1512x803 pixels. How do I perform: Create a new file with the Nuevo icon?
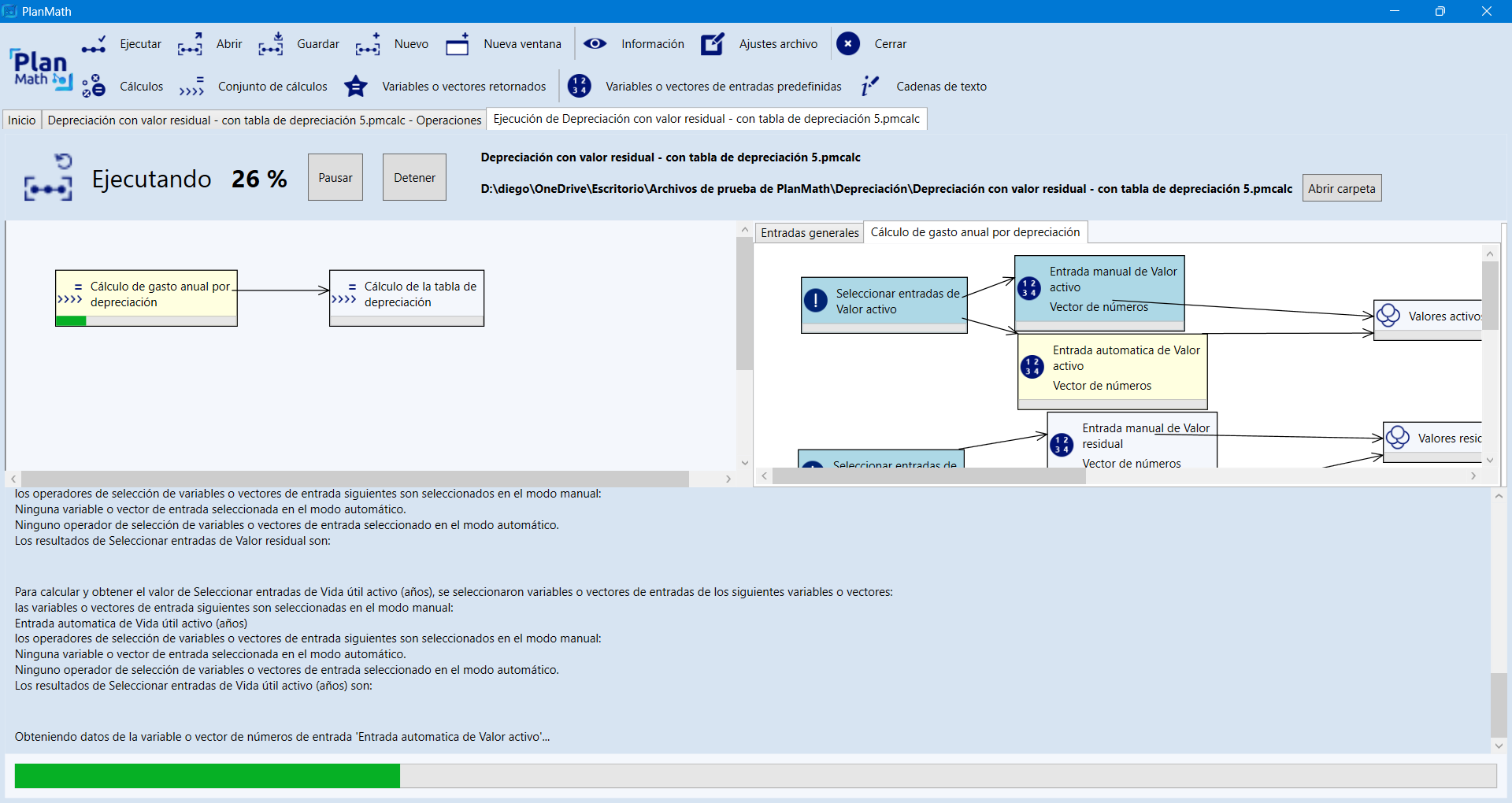click(x=368, y=45)
